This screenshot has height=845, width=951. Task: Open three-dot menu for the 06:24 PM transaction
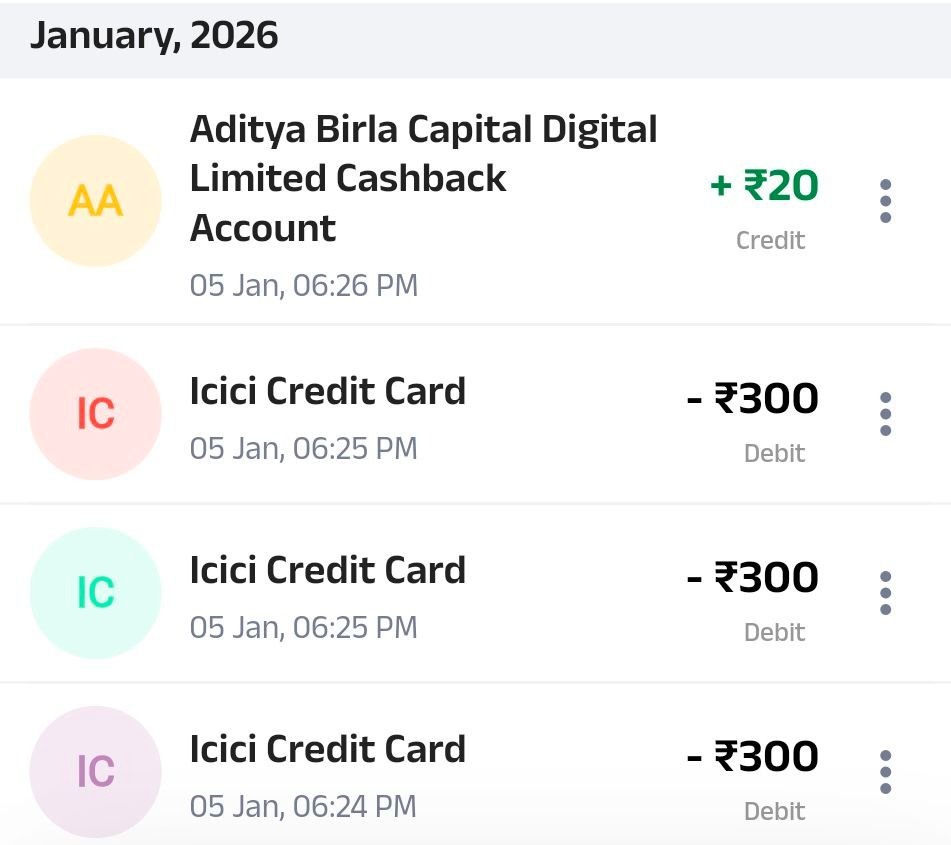[x=885, y=772]
